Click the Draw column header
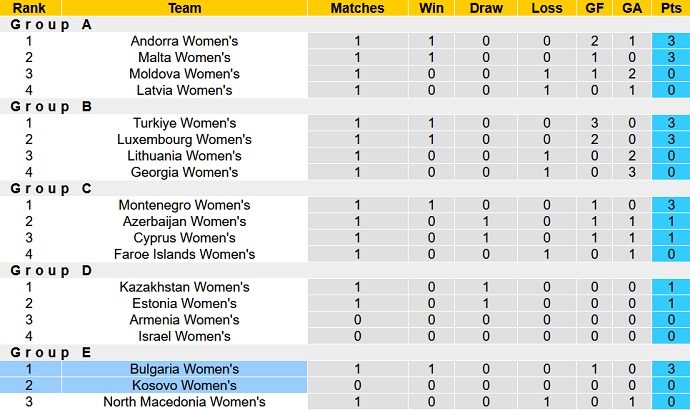 488,8
